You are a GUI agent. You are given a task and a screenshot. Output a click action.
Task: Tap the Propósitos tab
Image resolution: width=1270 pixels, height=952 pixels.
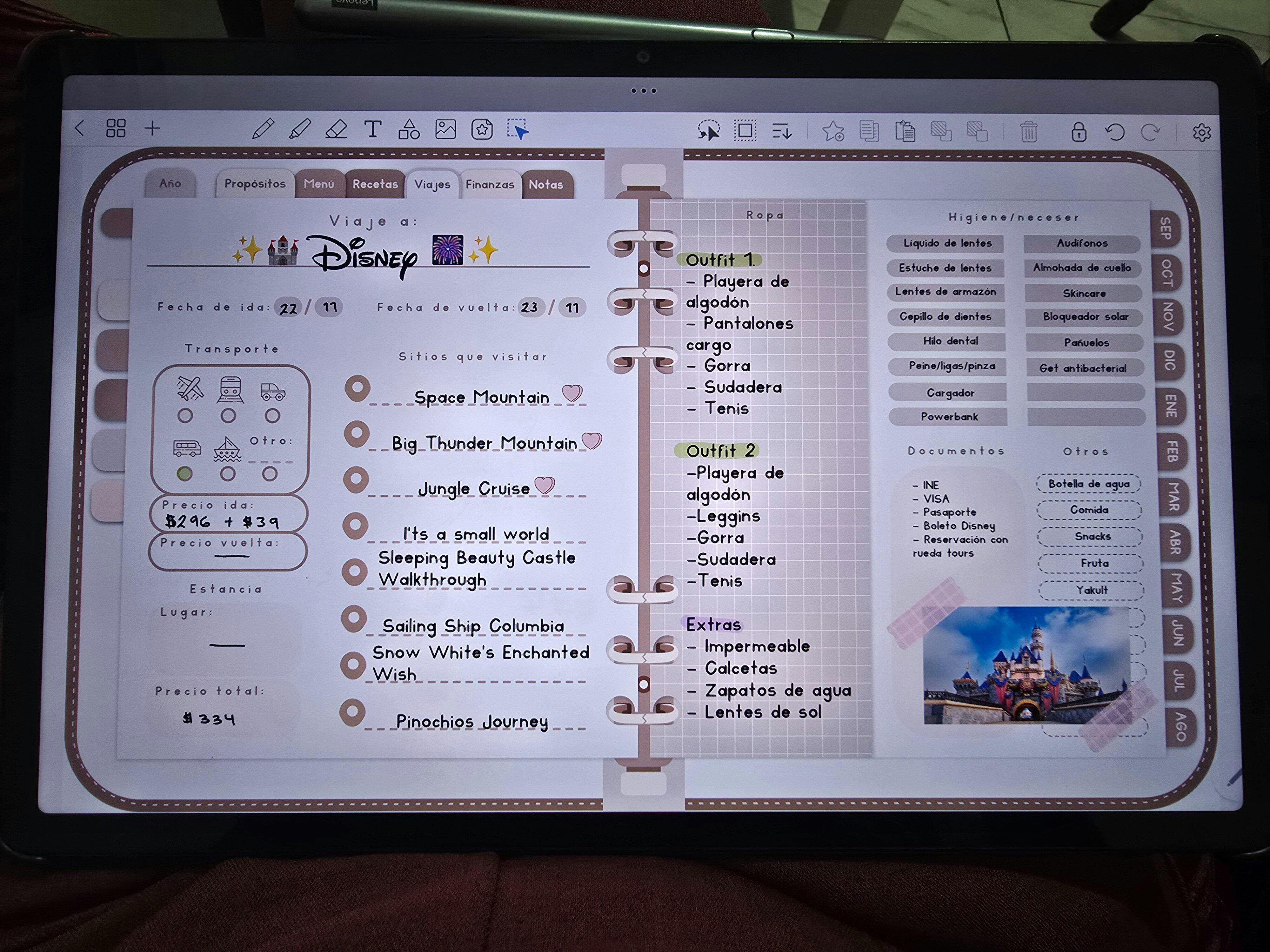tap(255, 184)
